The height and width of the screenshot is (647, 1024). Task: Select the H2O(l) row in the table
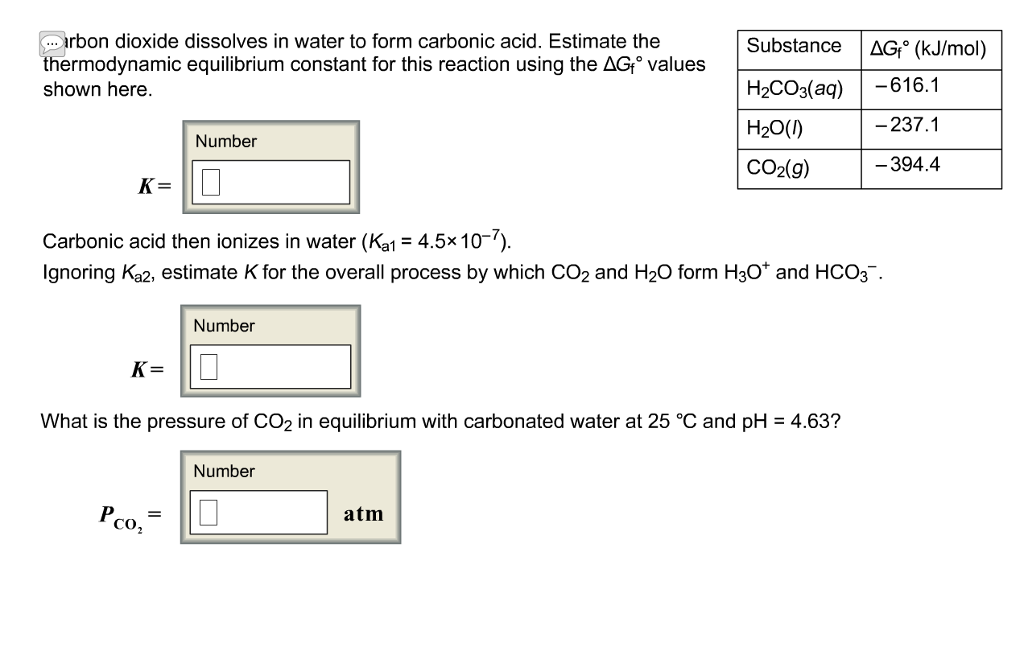click(777, 127)
